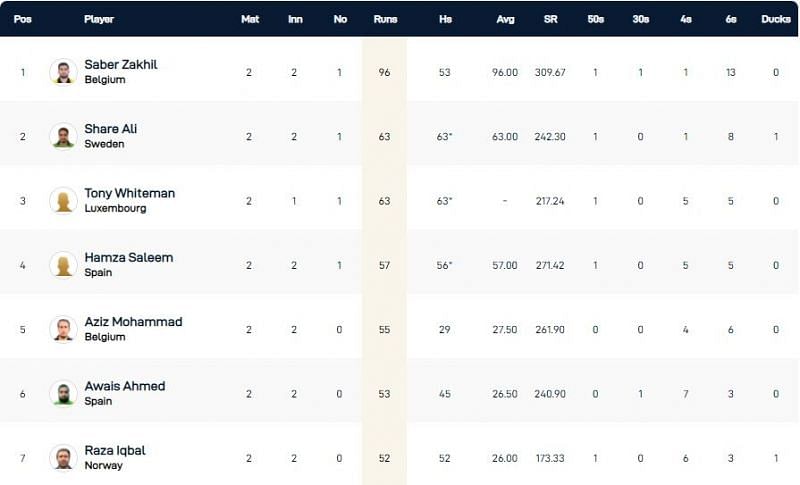
Task: Click the Ducks column header
Action: pyautogui.click(x=776, y=19)
